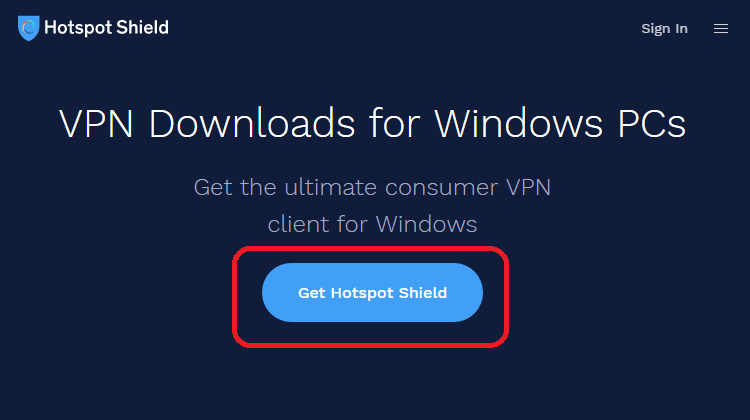Click the word 'Hotspot' on the blue button
Screen dimensions: 750x420
(362, 293)
